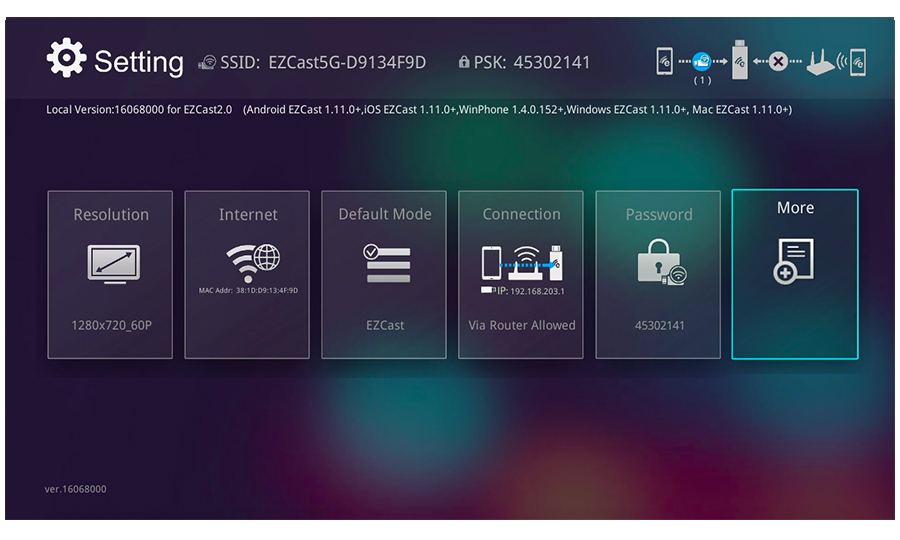Click the Local Version:16068000 for EZCast2.0 text

click(139, 110)
